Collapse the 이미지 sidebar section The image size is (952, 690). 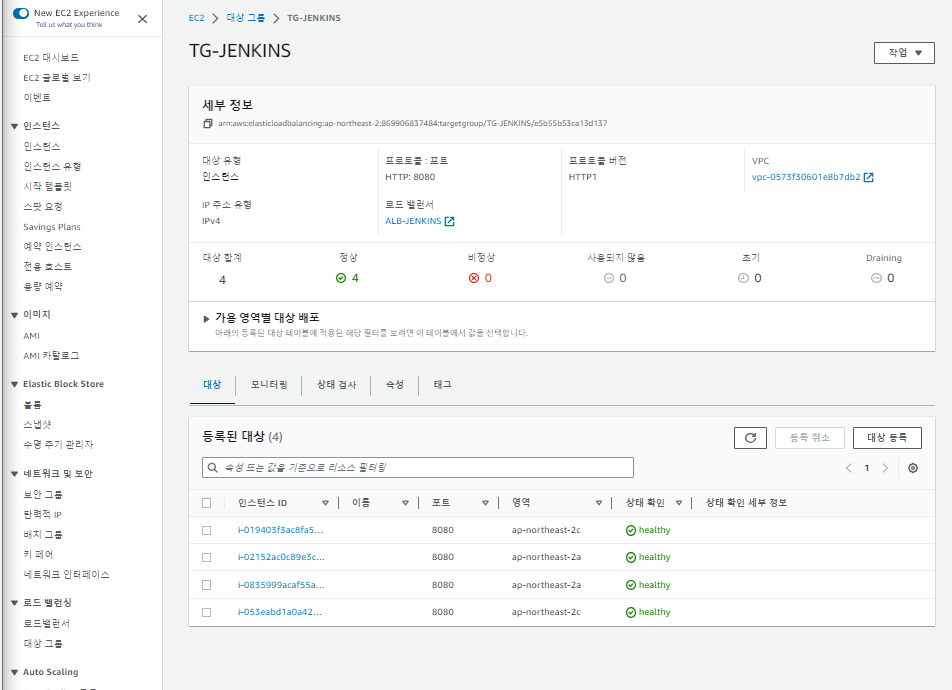pos(15,315)
